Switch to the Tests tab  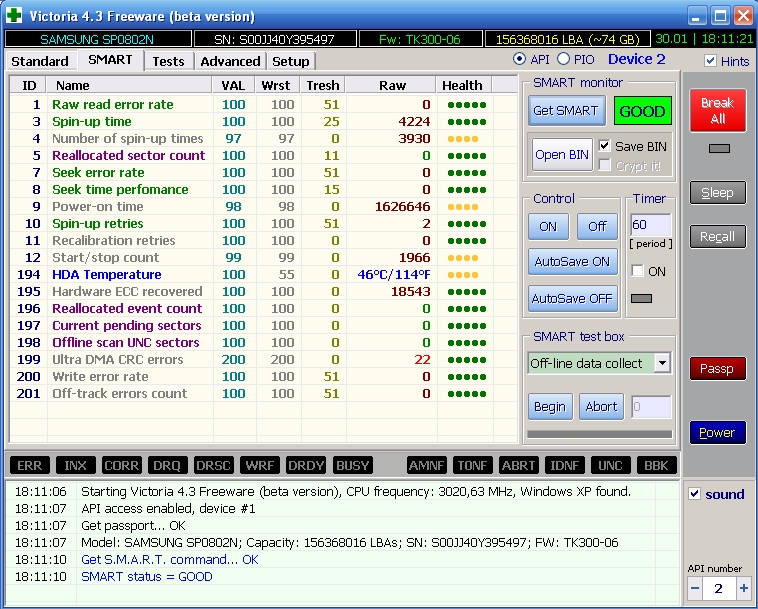[x=168, y=61]
